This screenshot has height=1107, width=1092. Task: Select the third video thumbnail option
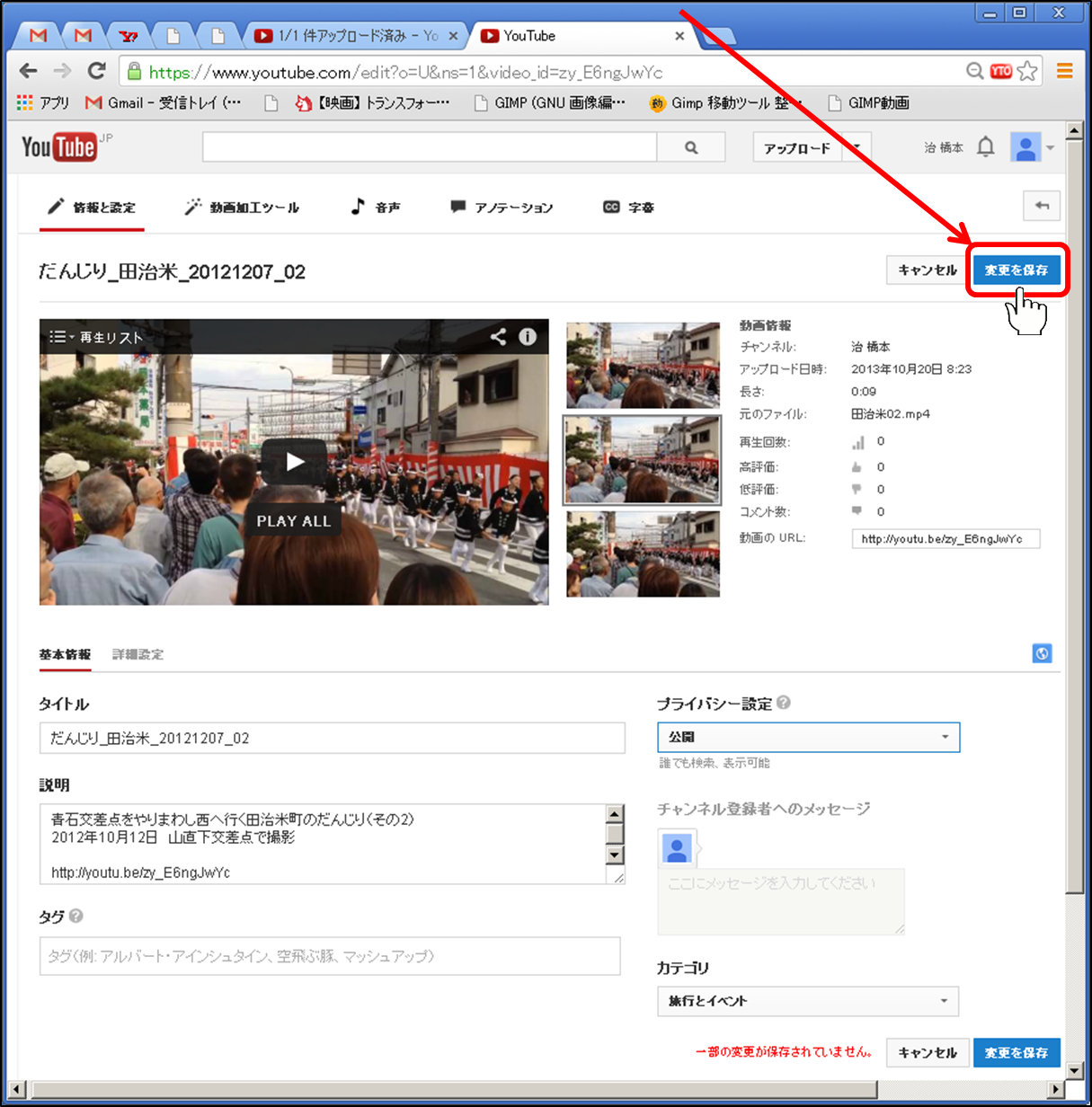tap(643, 554)
